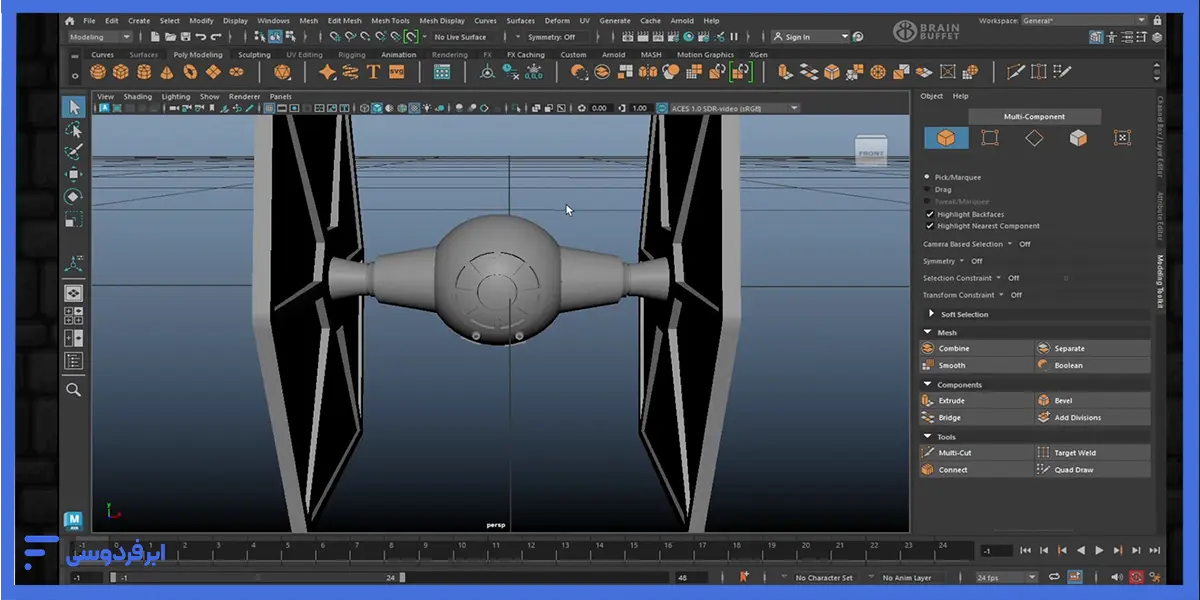Select the Drag radio option
This screenshot has height=600, width=1200.
(x=928, y=189)
